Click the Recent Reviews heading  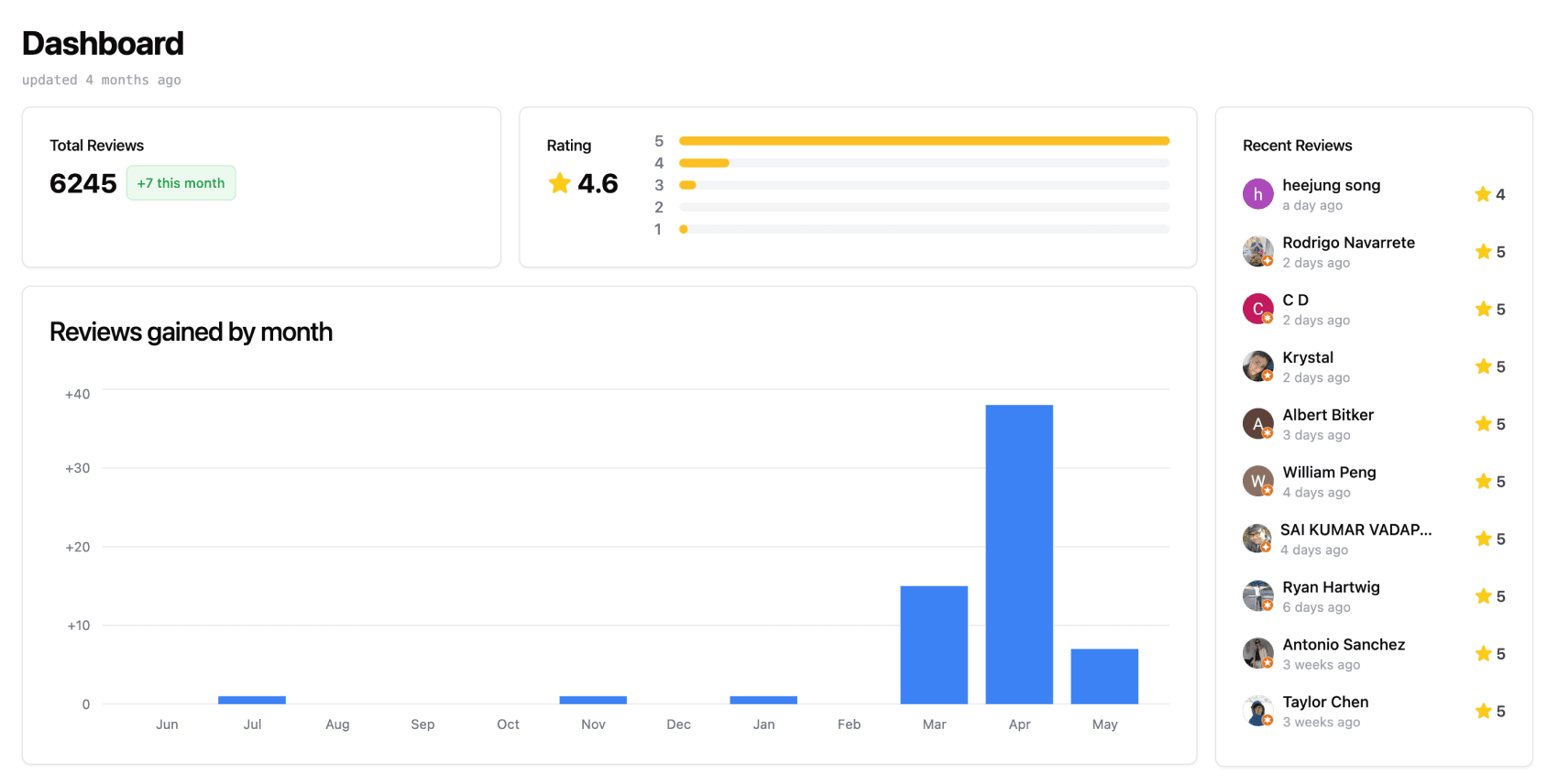tap(1297, 146)
